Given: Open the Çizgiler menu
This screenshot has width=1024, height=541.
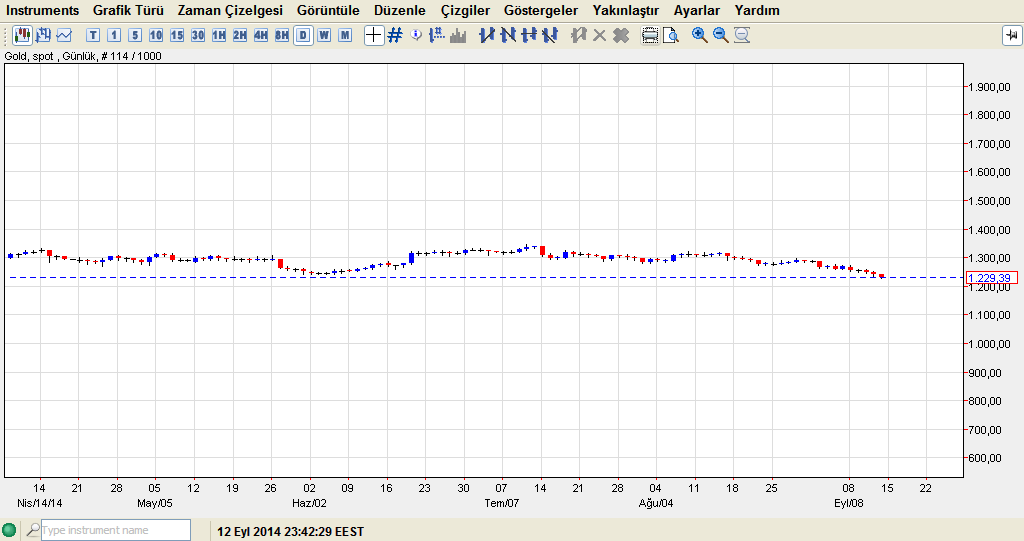Looking at the screenshot, I should [x=465, y=10].
